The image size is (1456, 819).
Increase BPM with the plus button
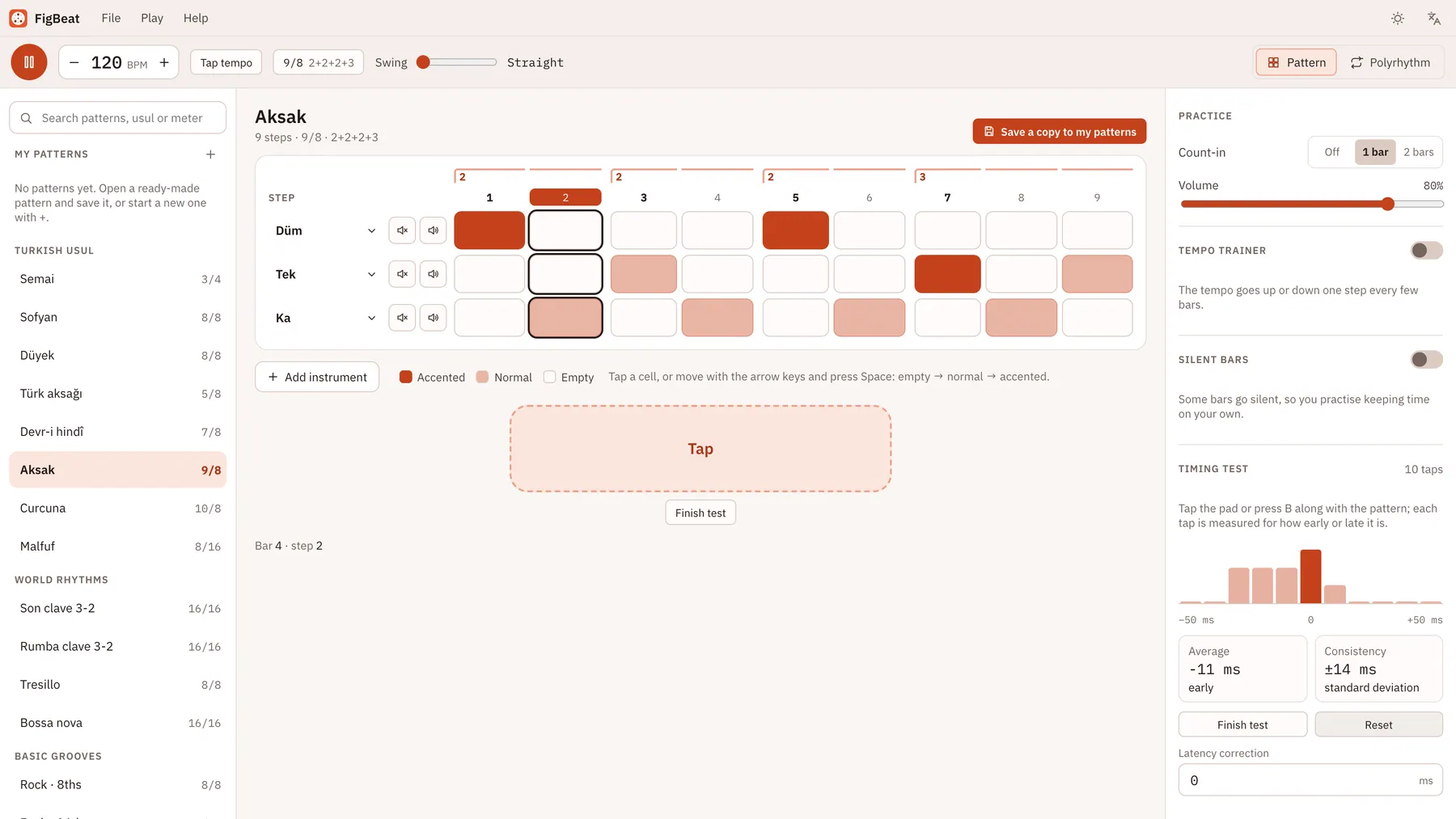[164, 62]
